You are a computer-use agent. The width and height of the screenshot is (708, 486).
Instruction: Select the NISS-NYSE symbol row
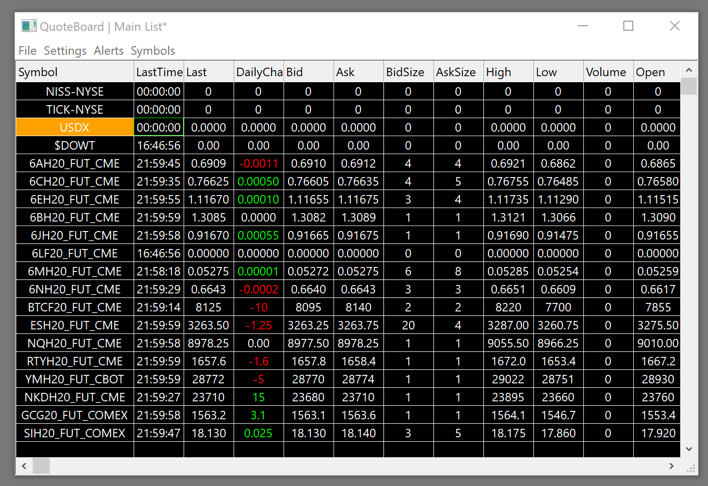(75, 92)
